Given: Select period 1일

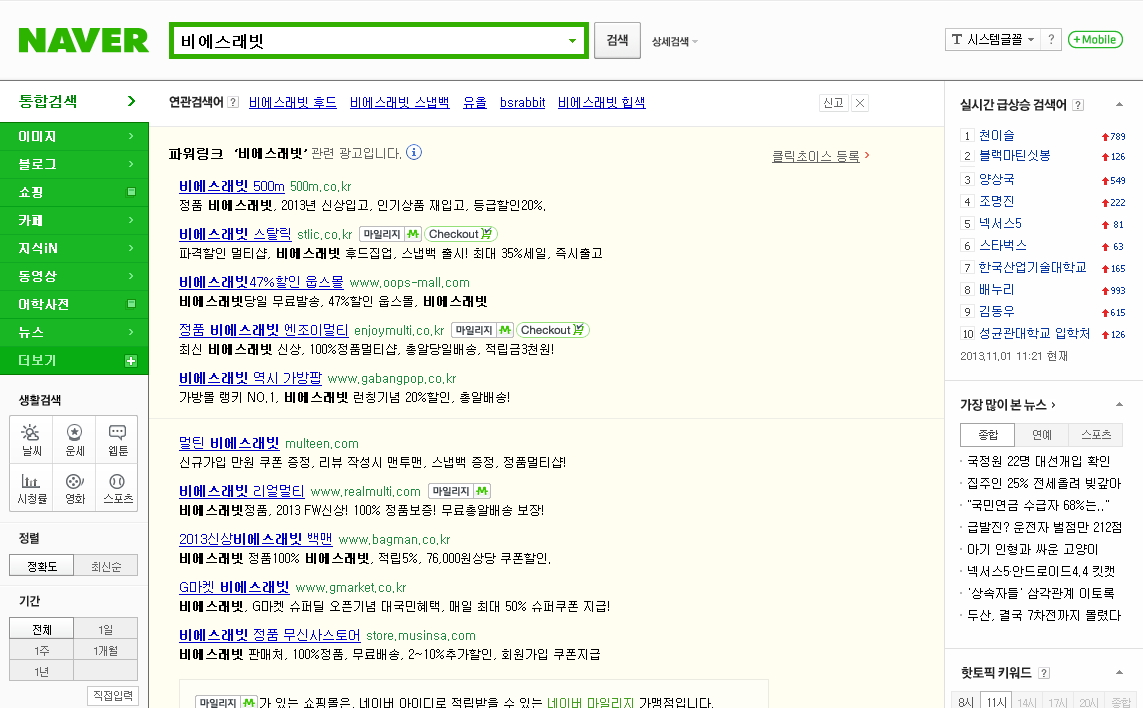Looking at the screenshot, I should (x=106, y=629).
